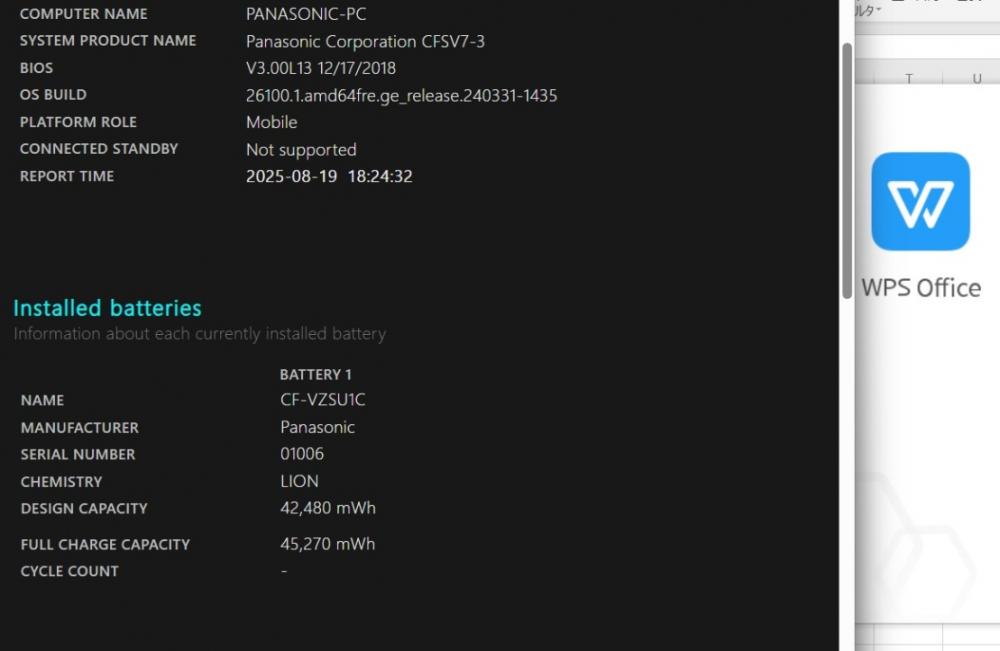Click the WPS Office logo icon
This screenshot has height=651, width=1000.
pyautogui.click(x=920, y=201)
